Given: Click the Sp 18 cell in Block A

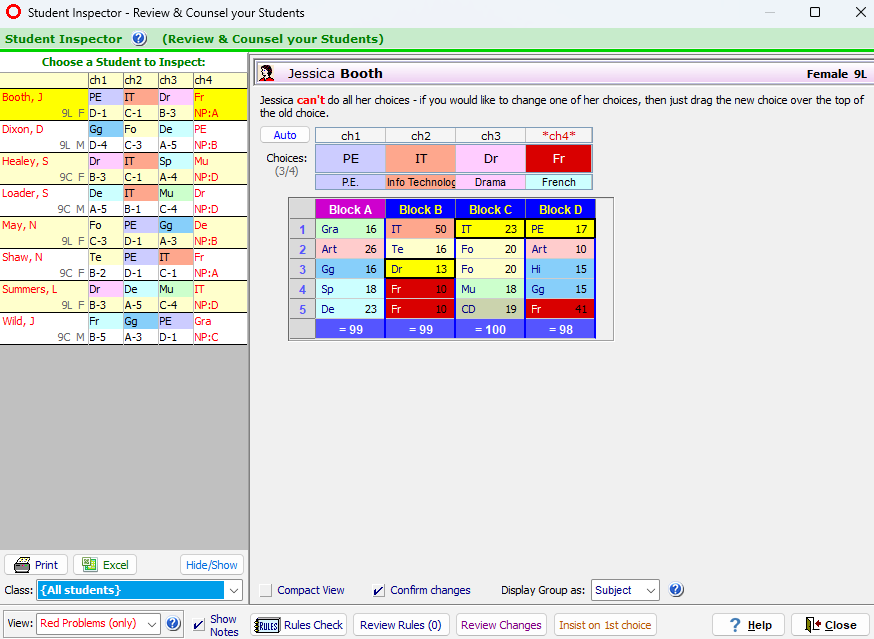Looking at the screenshot, I should click(x=350, y=289).
